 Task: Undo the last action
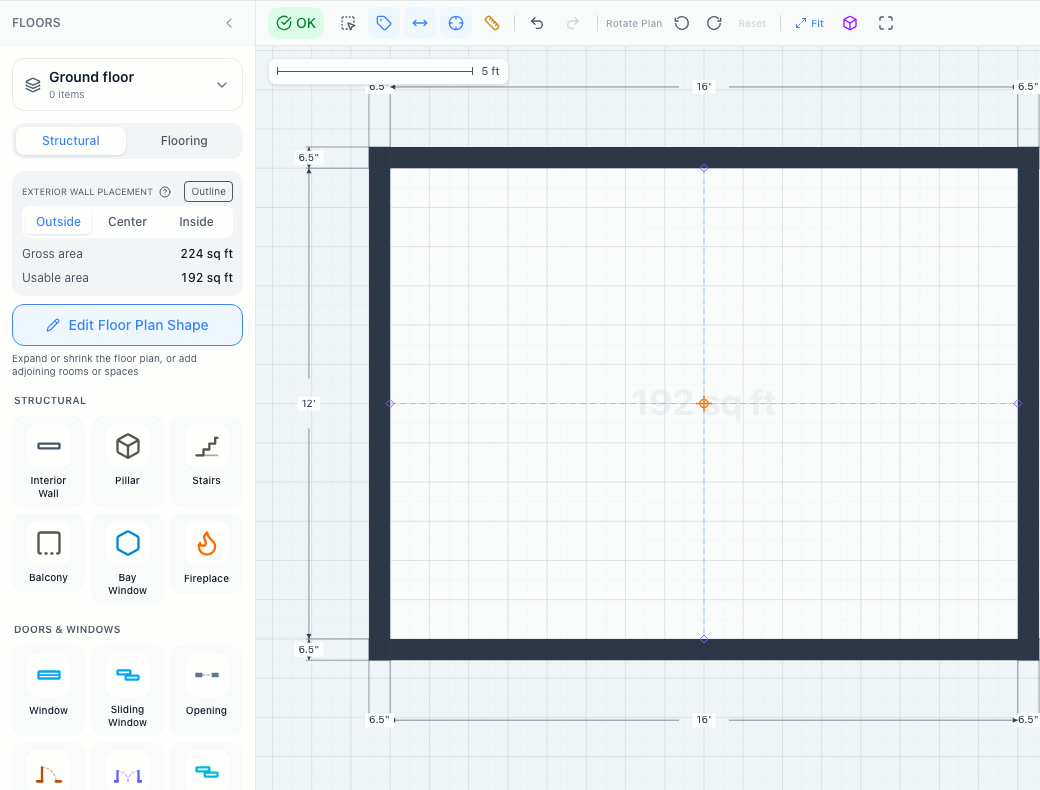point(537,23)
